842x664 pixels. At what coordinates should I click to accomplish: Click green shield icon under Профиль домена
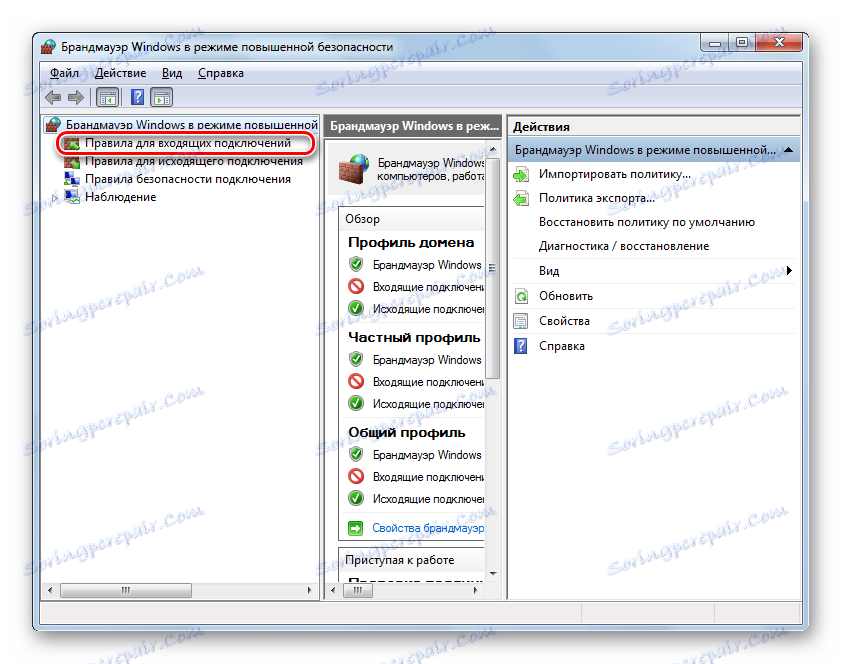[x=355, y=265]
